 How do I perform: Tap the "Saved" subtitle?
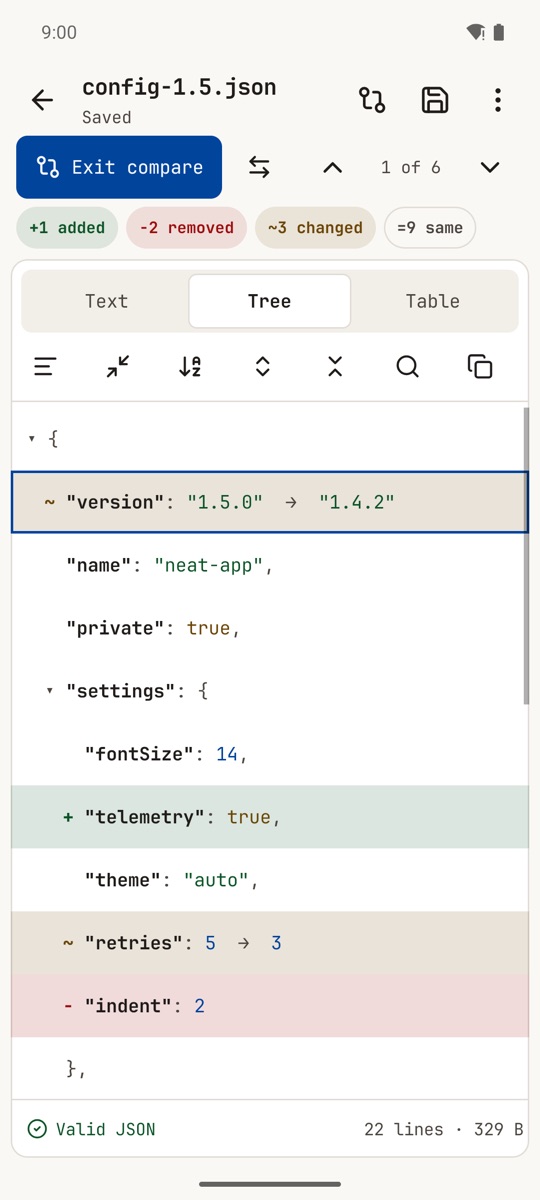click(x=106, y=117)
